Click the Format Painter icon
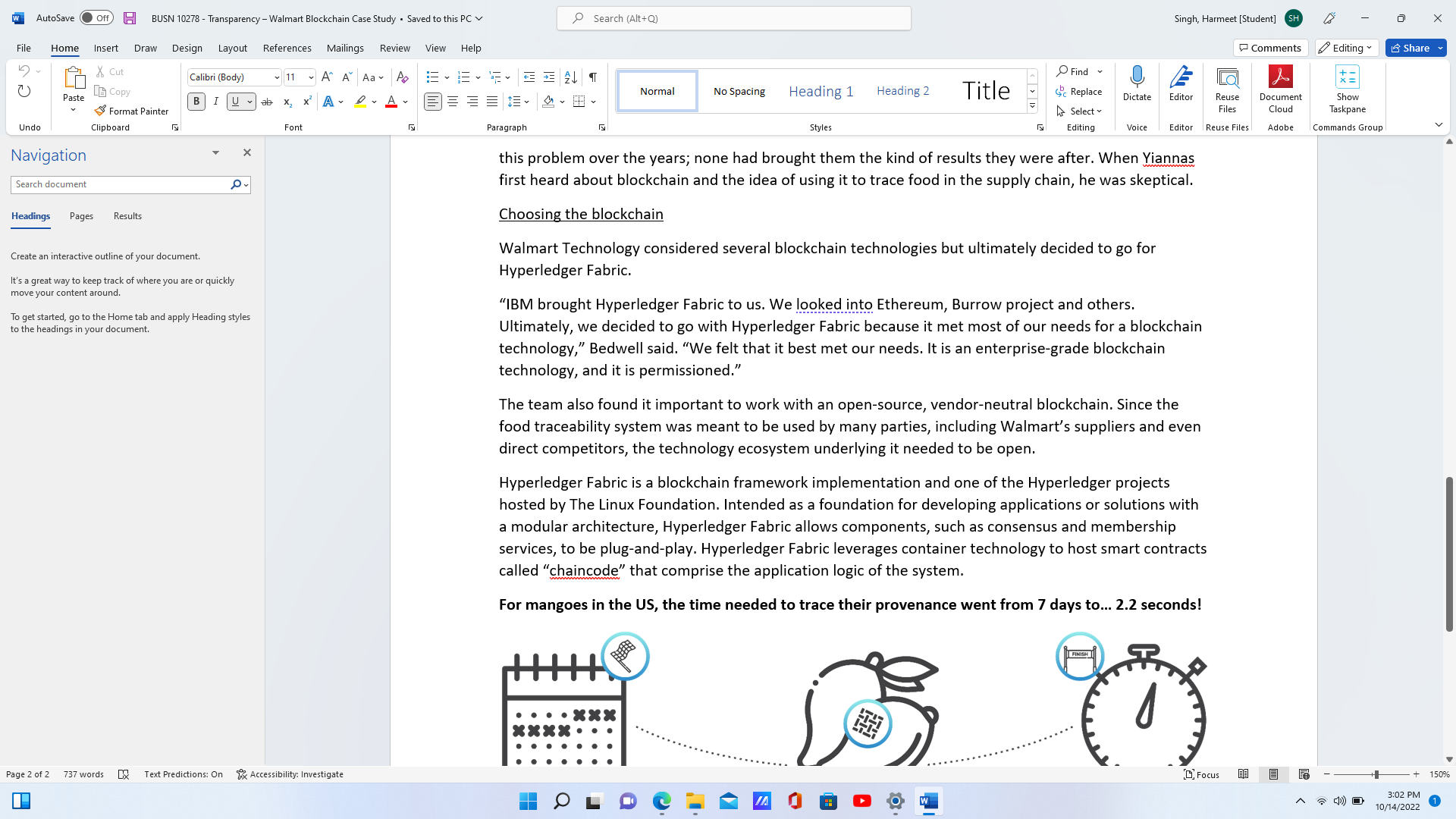 (x=100, y=111)
